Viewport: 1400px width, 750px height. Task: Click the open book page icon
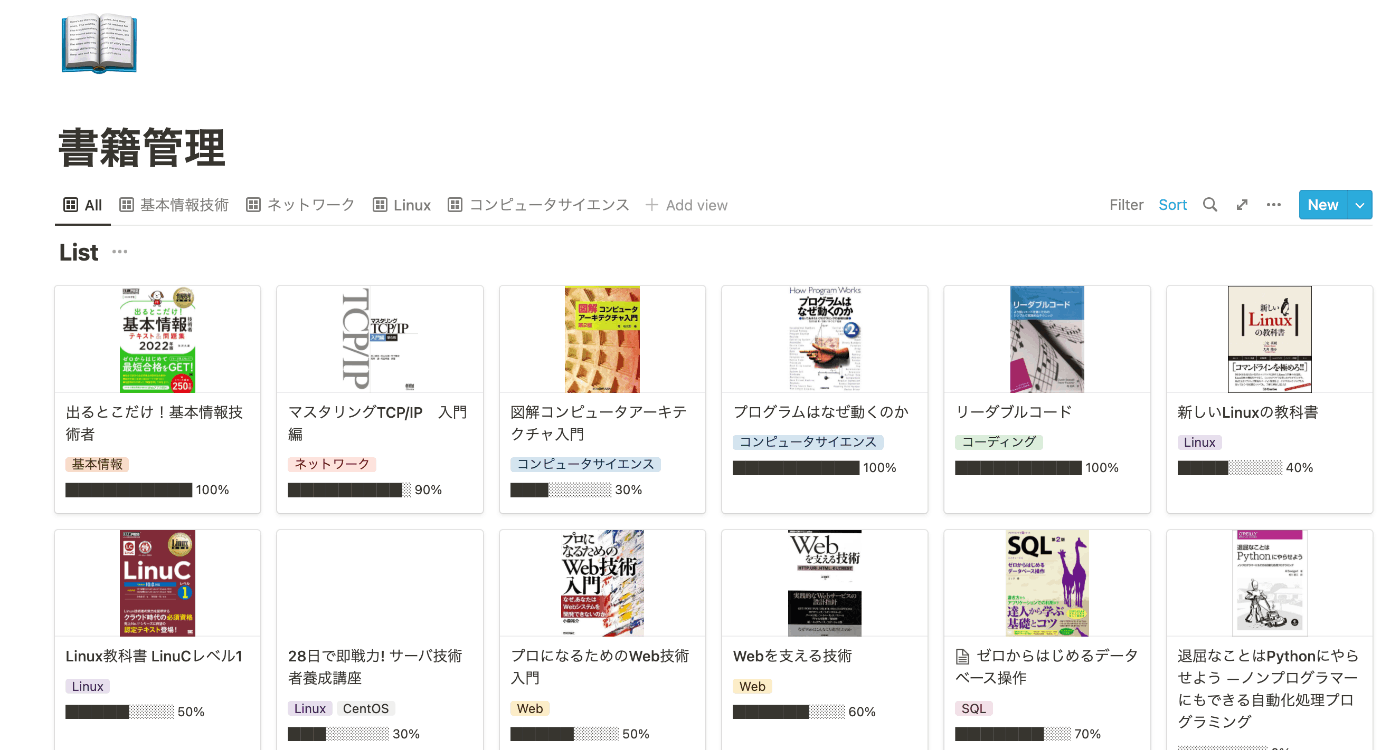tap(99, 43)
